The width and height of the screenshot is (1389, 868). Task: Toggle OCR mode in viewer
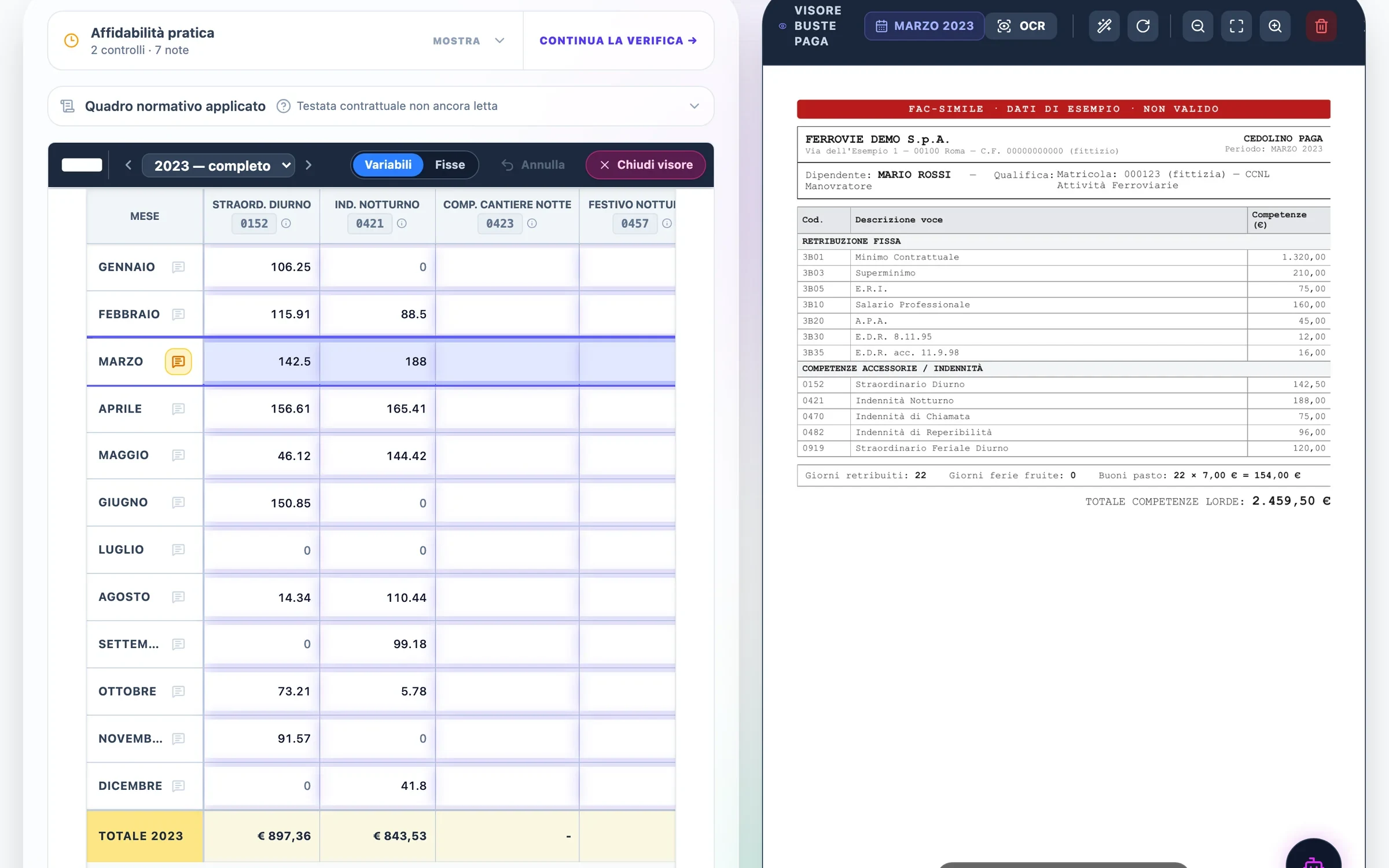(1021, 26)
